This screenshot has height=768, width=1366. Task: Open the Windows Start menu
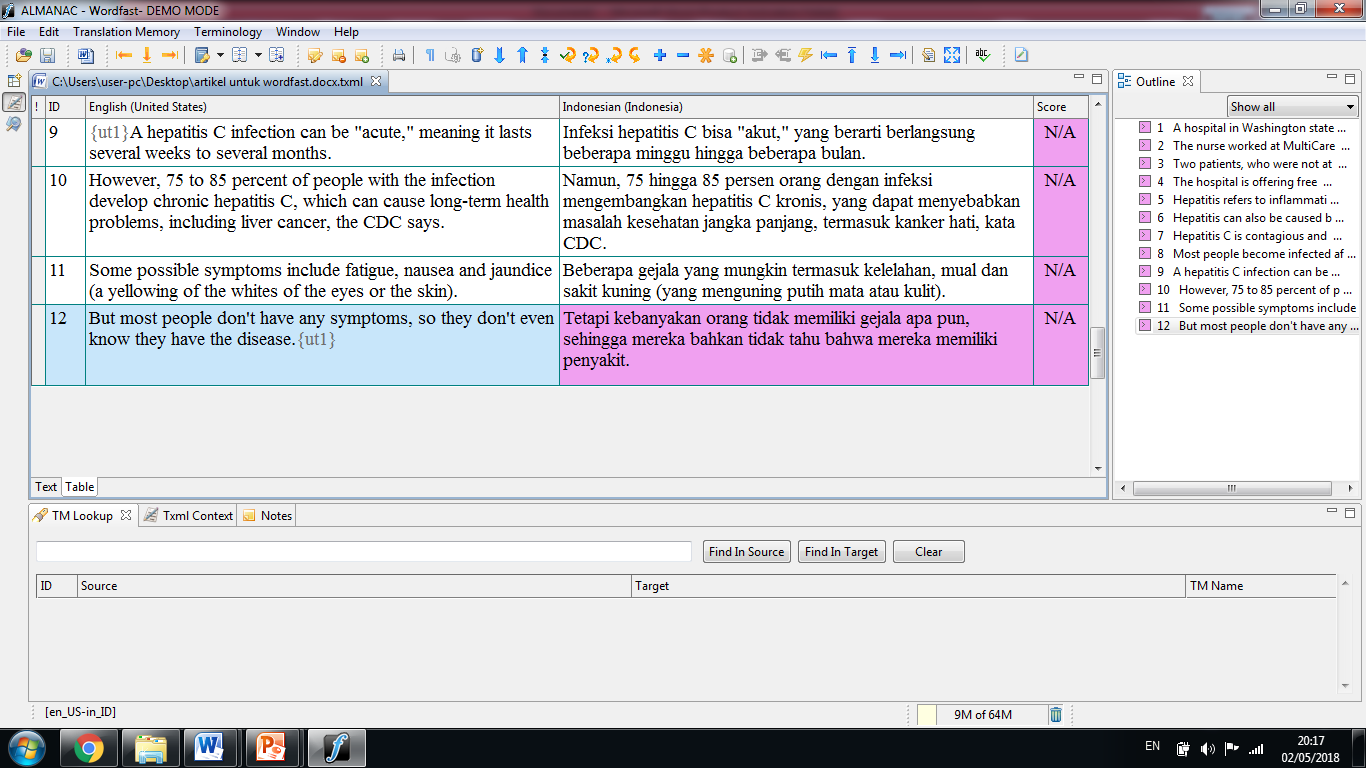pyautogui.click(x=25, y=748)
